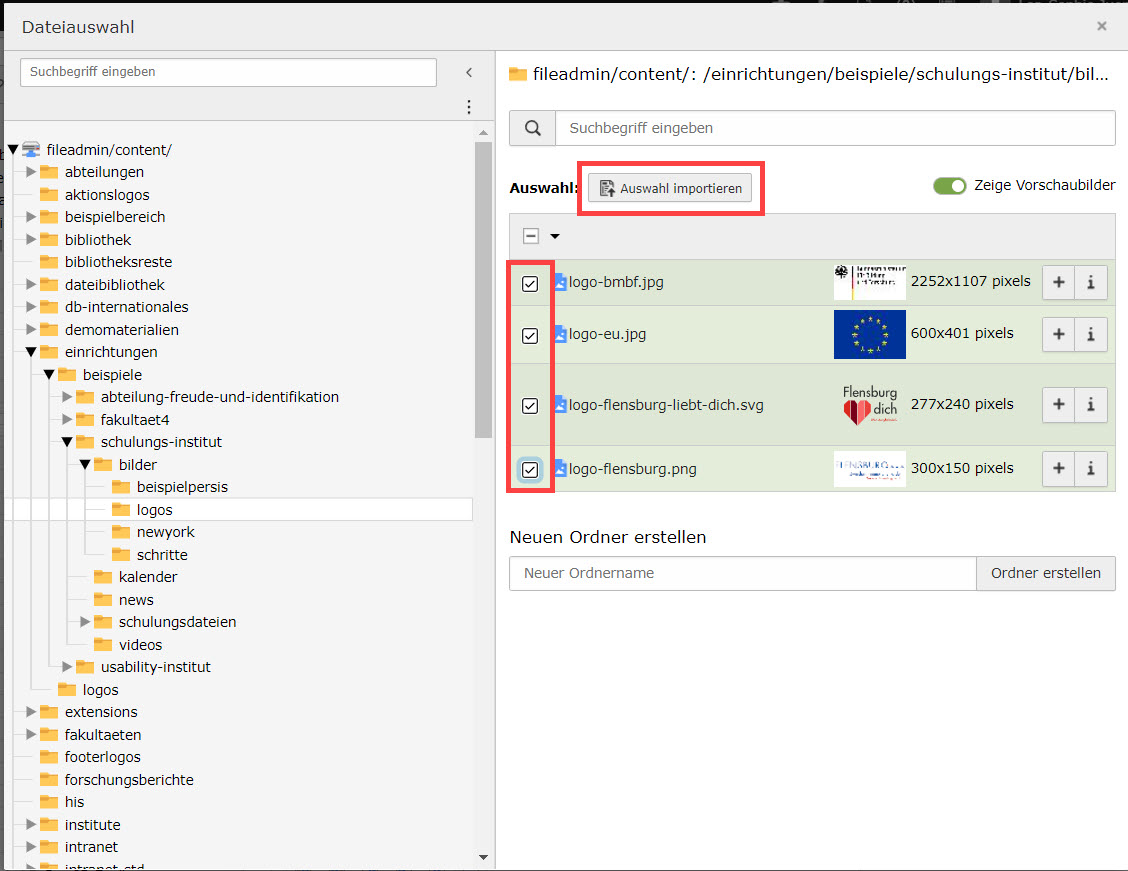Open the videos folder in tree
Image resolution: width=1128 pixels, height=871 pixels.
click(x=140, y=645)
